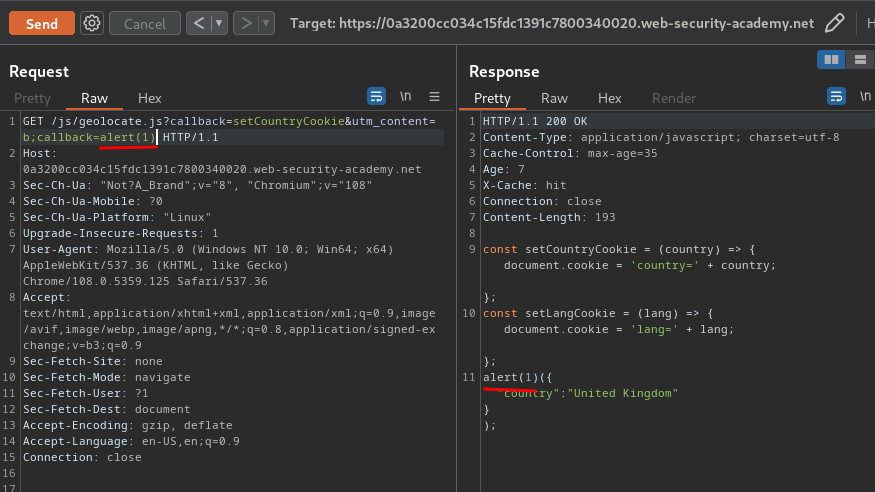Screen dimensions: 875x492
Task: Click const setLangCookie line in response
Action: [598, 313]
